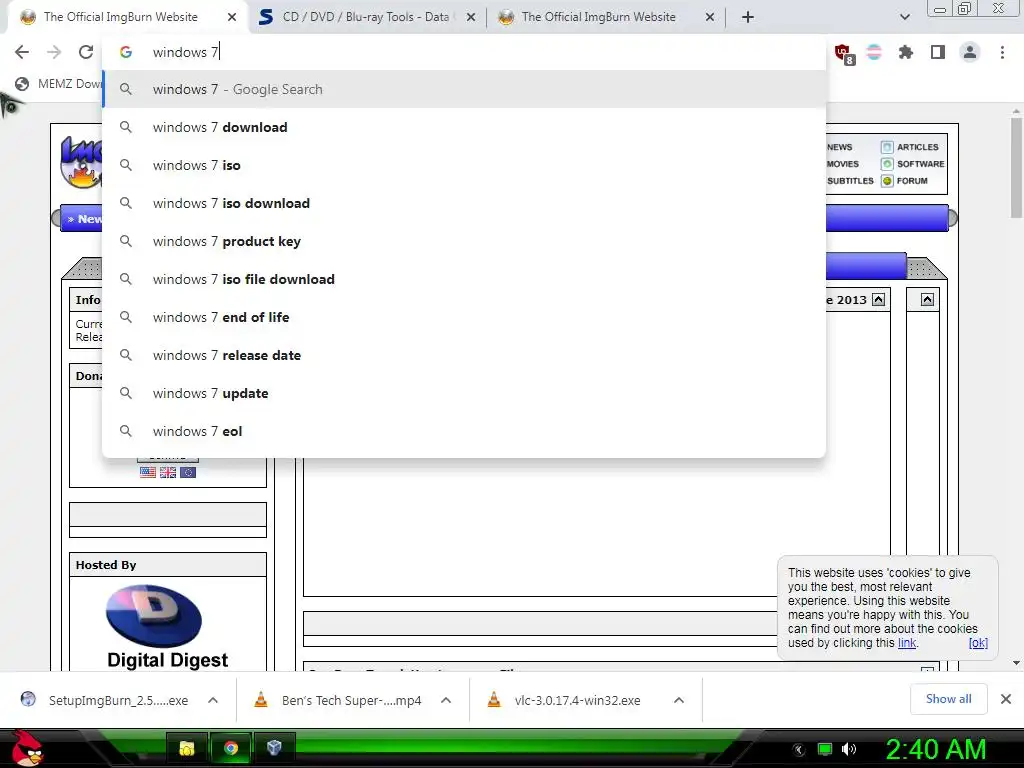Open the extensions puzzle-piece menu
The width and height of the screenshot is (1024, 768).
click(905, 52)
